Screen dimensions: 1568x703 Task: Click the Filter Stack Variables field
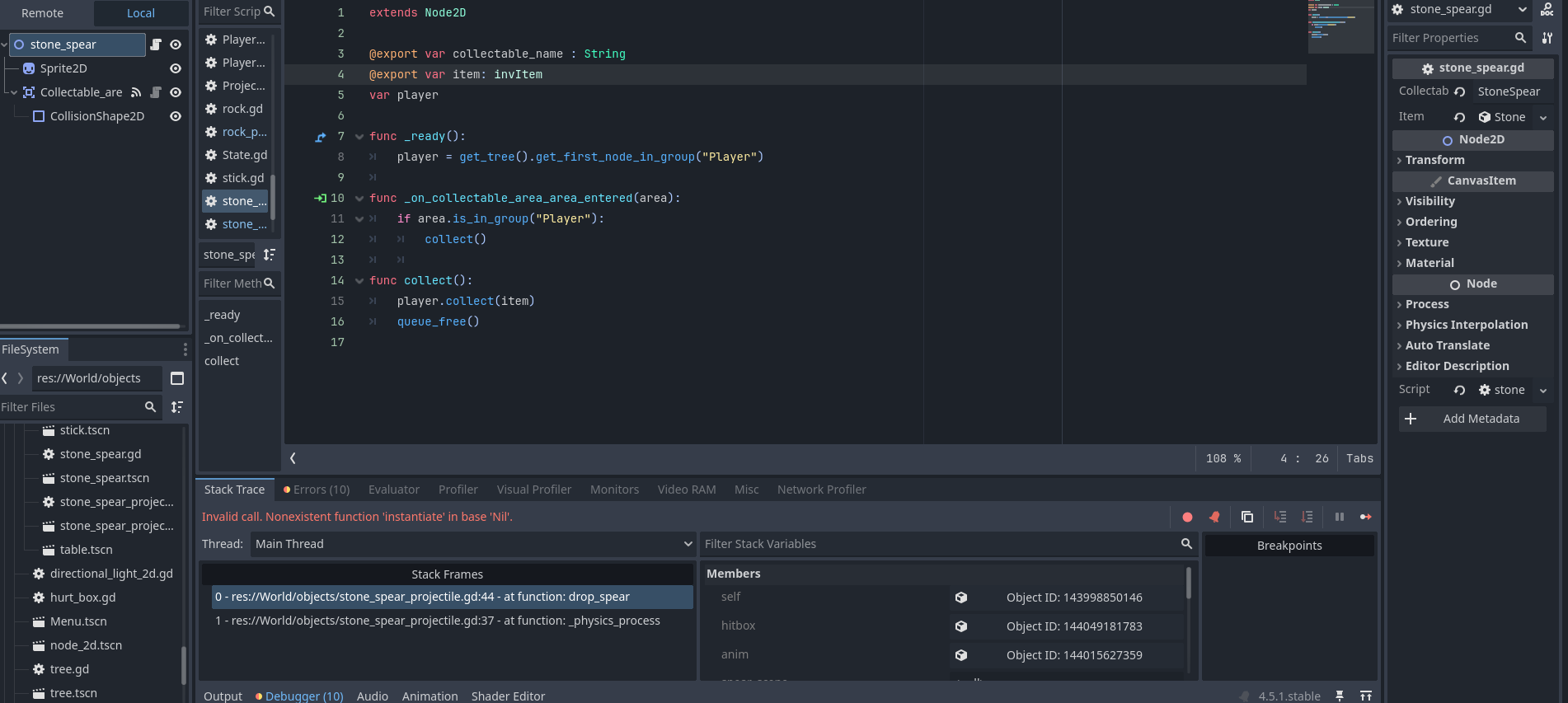pos(940,544)
